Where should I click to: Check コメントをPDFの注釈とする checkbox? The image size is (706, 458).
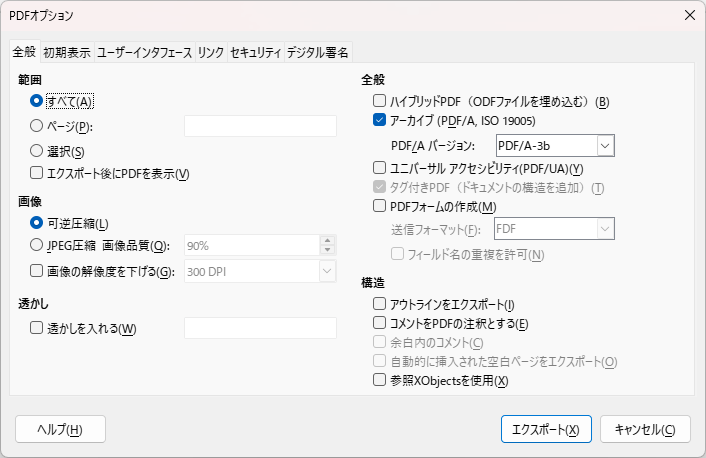[x=380, y=323]
